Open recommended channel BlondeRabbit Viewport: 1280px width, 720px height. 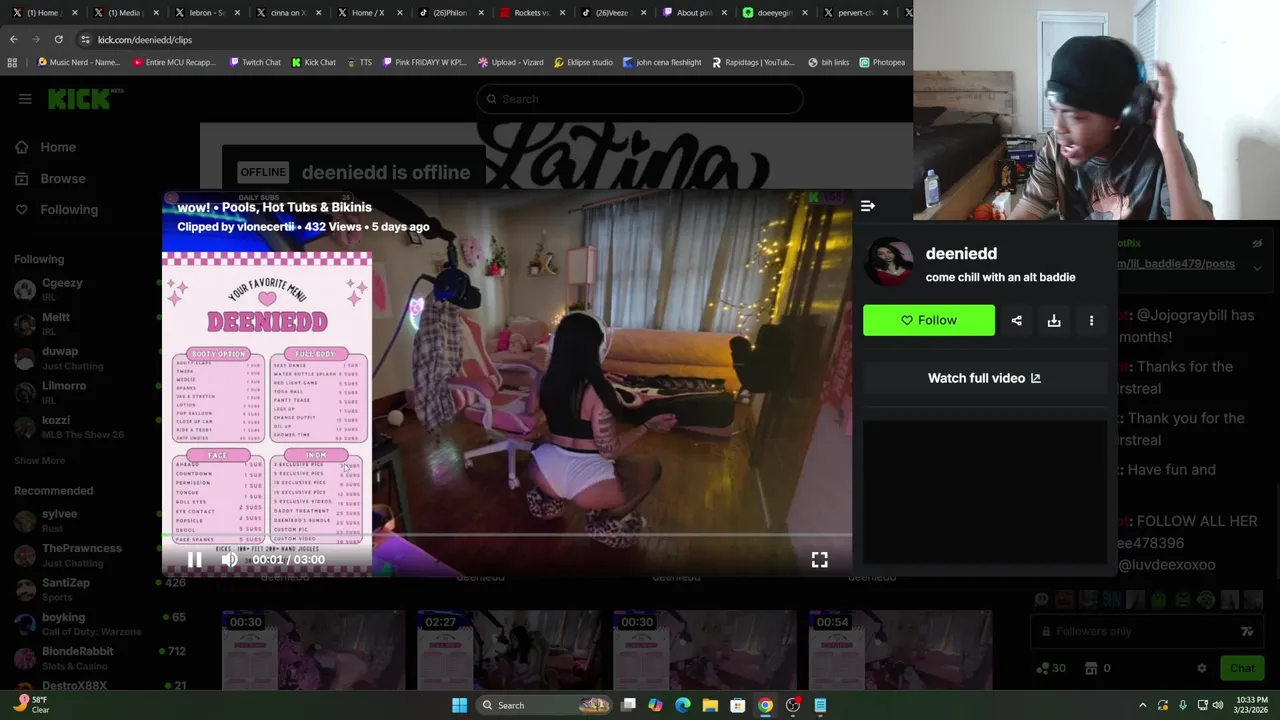[80, 658]
